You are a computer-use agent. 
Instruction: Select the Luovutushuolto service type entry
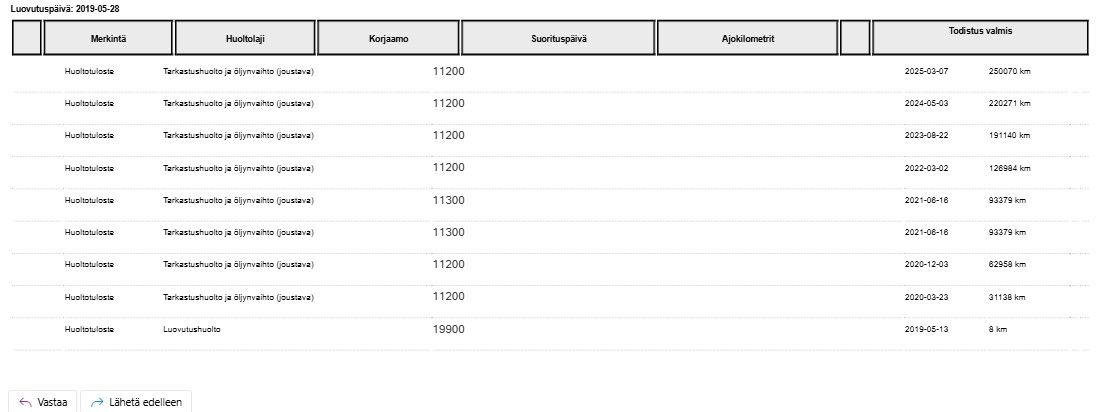pyautogui.click(x=192, y=329)
